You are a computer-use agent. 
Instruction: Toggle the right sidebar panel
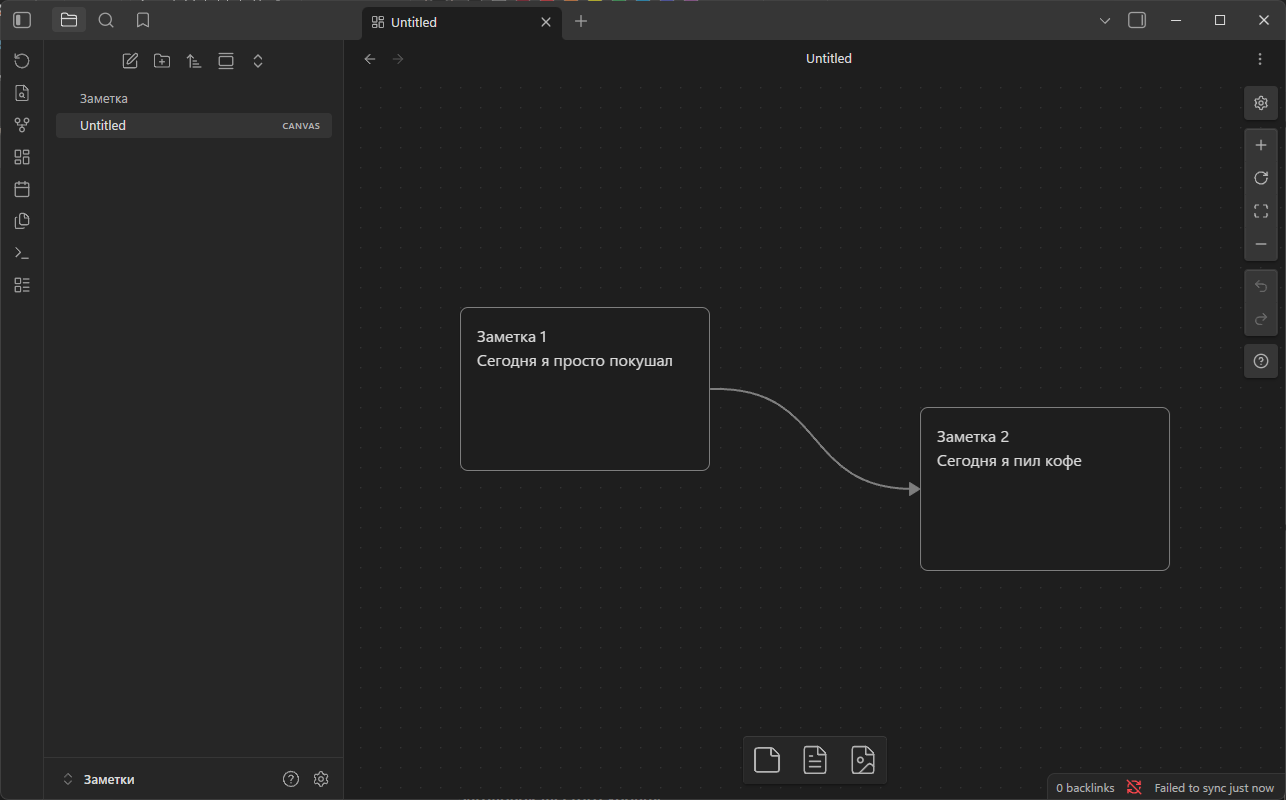[x=1137, y=20]
